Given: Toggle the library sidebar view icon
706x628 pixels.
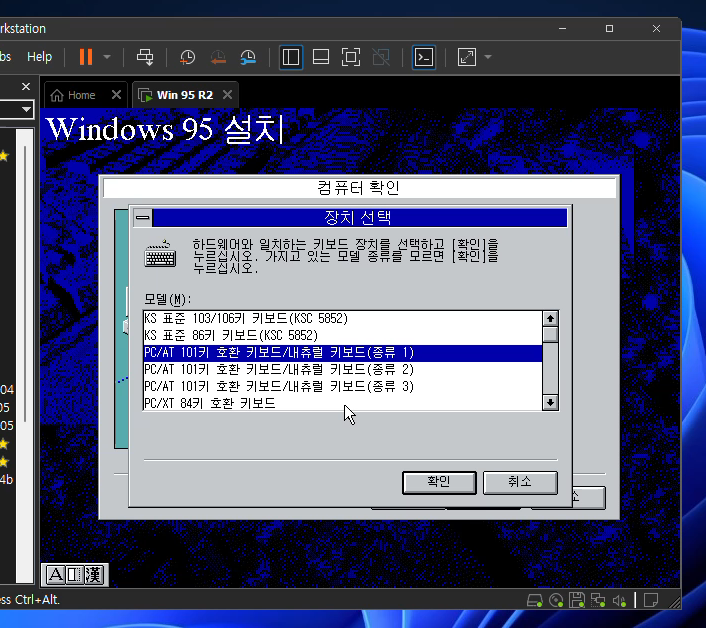Looking at the screenshot, I should [x=291, y=57].
